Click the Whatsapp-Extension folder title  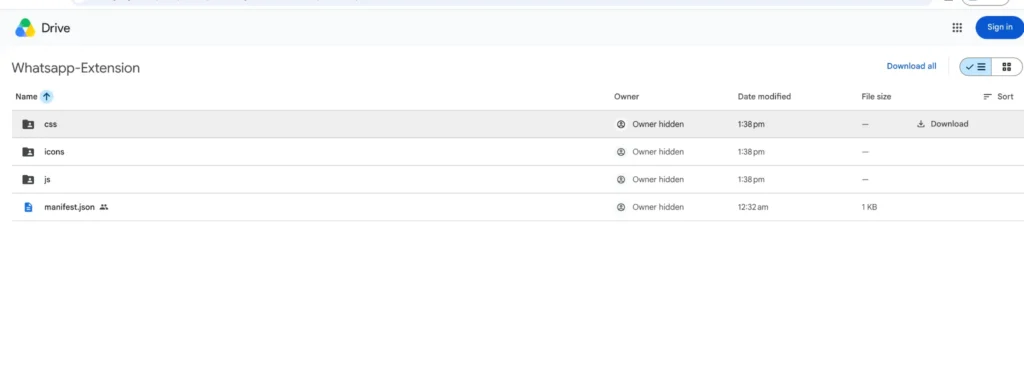pyautogui.click(x=76, y=68)
